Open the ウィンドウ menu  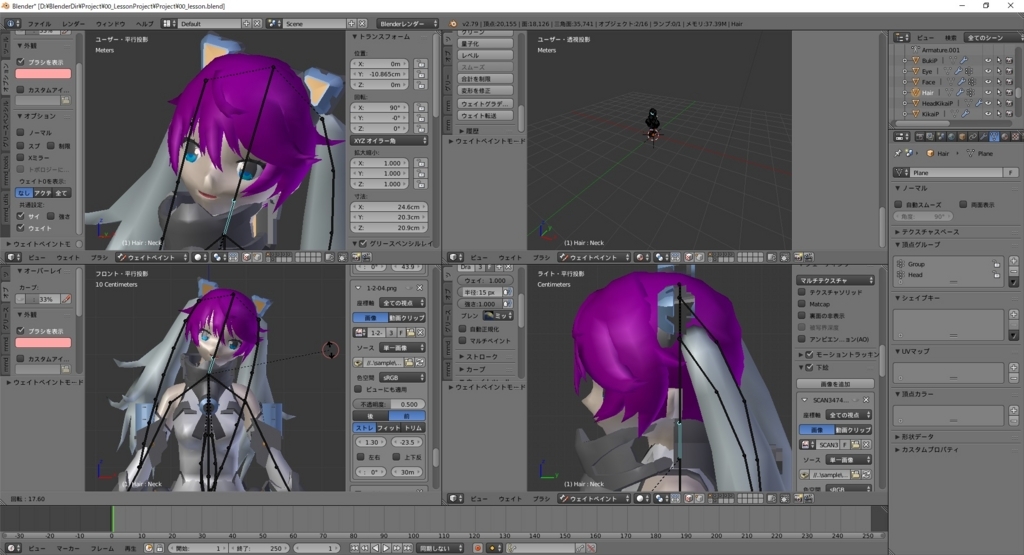[110, 24]
